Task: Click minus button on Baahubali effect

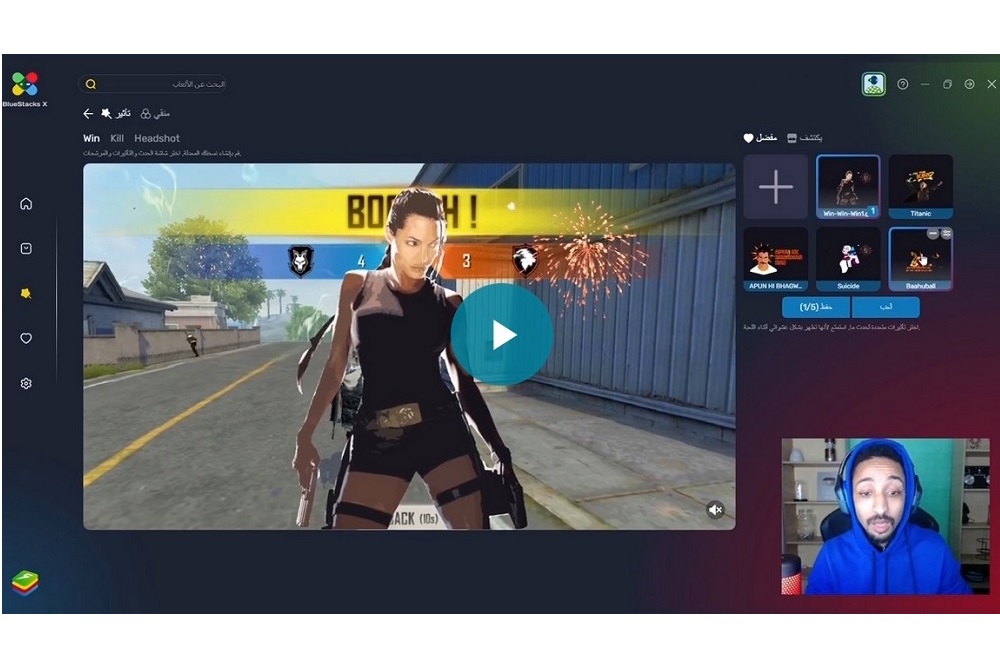Action: point(932,233)
